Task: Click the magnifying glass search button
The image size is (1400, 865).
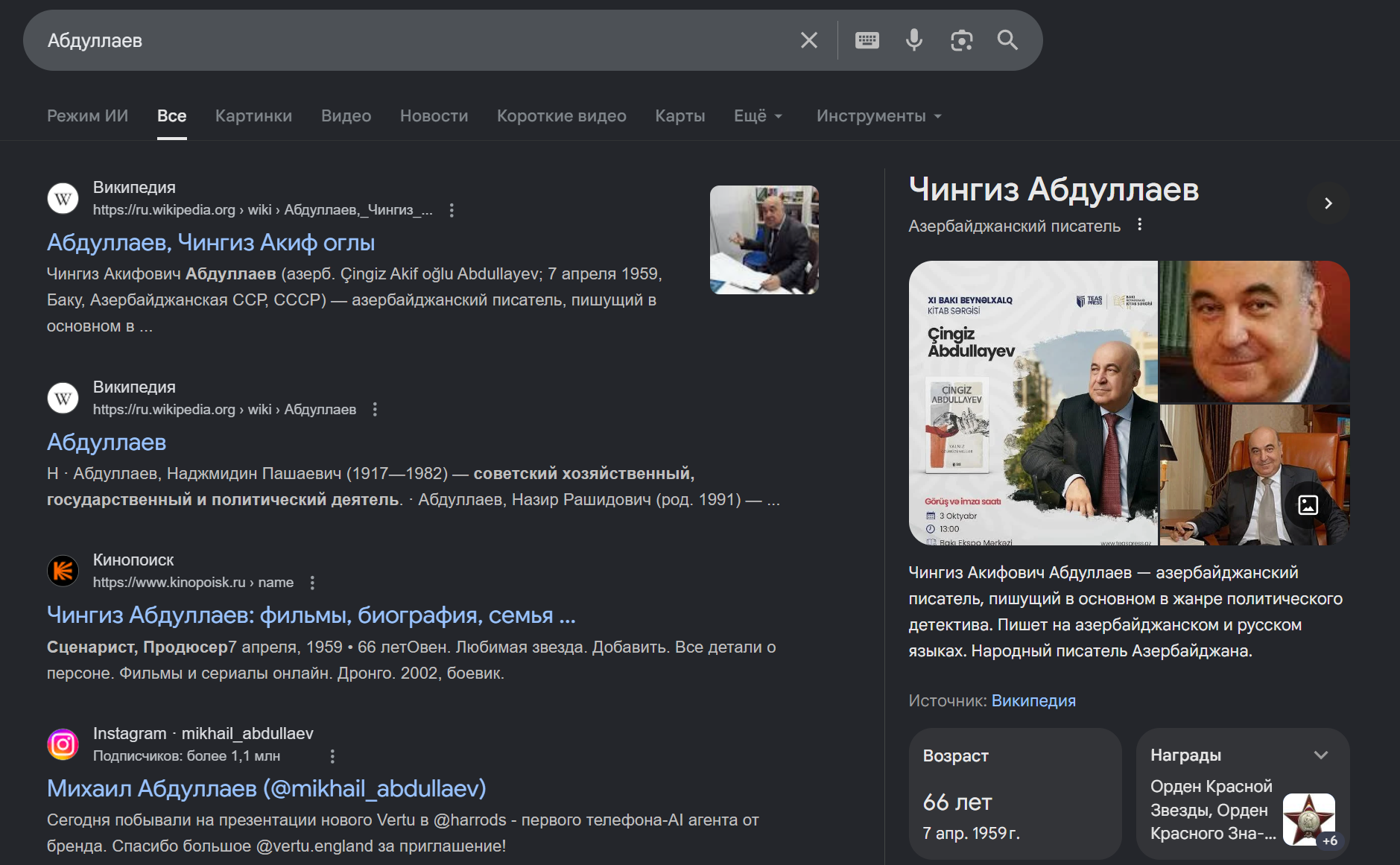Action: click(x=1007, y=40)
